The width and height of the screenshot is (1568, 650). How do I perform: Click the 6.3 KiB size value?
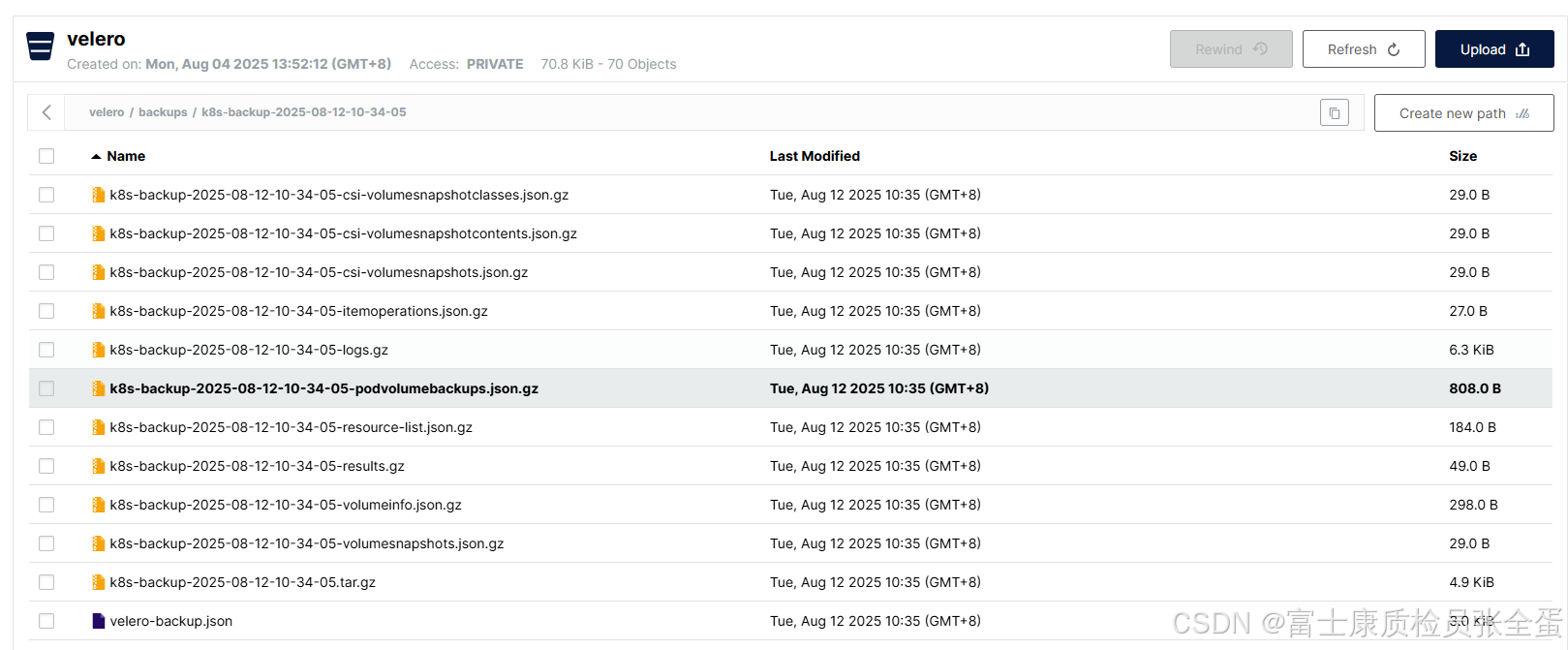(1471, 350)
